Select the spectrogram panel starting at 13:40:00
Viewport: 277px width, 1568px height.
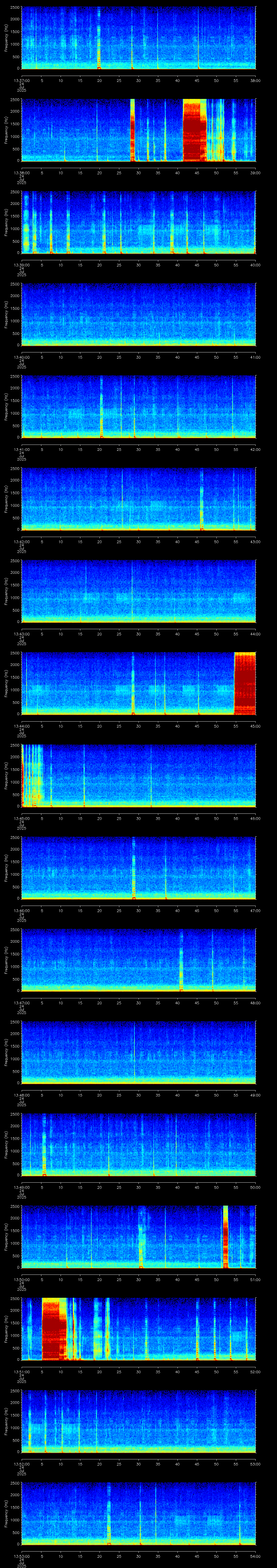tap(138, 315)
